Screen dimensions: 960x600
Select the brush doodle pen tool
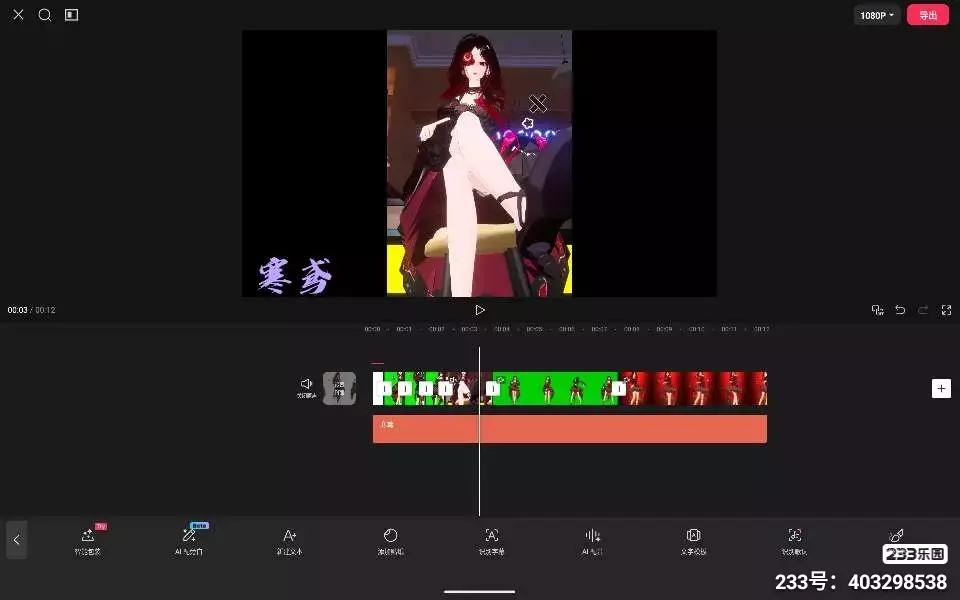click(896, 535)
